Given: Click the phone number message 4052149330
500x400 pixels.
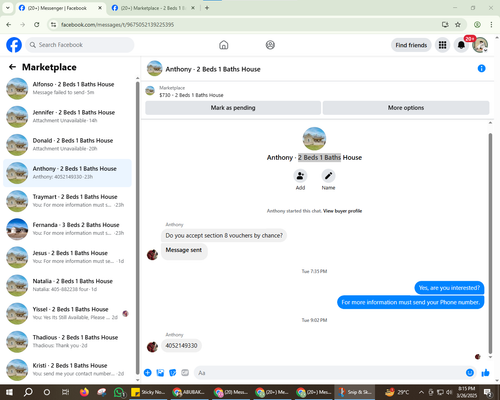Looking at the screenshot, I should (x=181, y=346).
